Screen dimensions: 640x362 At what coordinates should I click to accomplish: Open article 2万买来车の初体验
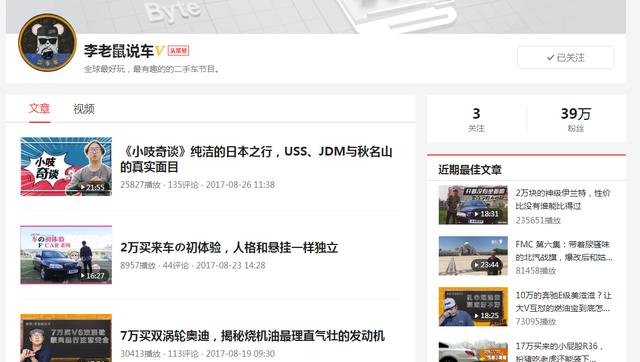[x=229, y=247]
